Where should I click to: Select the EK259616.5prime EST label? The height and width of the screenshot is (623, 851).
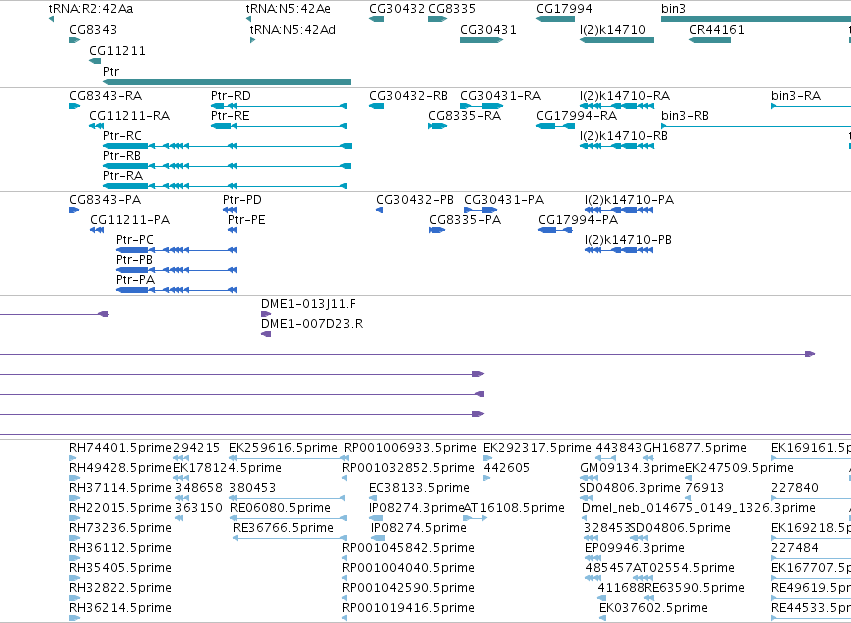tap(283, 448)
